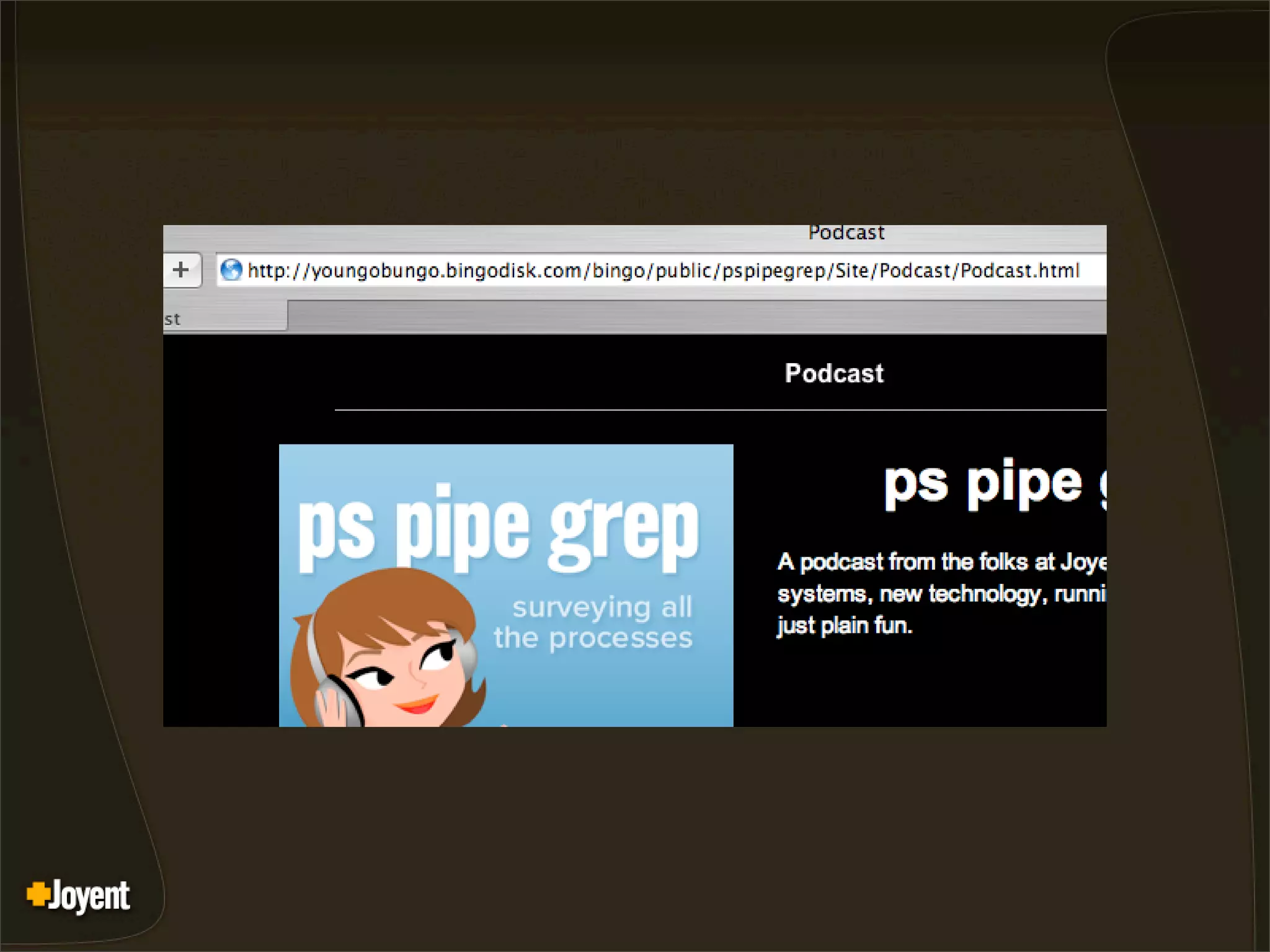Click the ps pipe title text
The image size is (1270, 952).
coord(995,485)
